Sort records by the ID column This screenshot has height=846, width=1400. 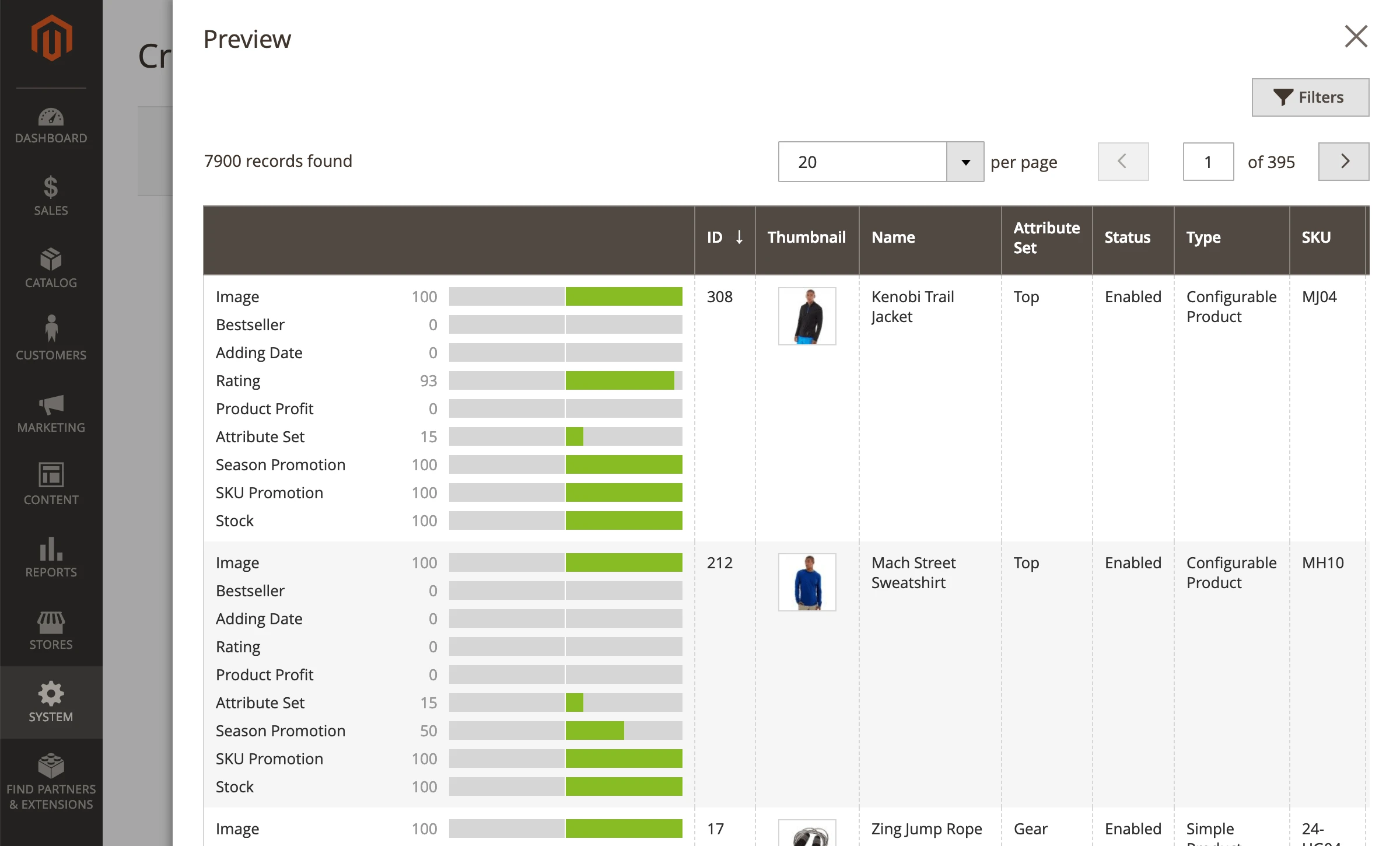pos(724,237)
